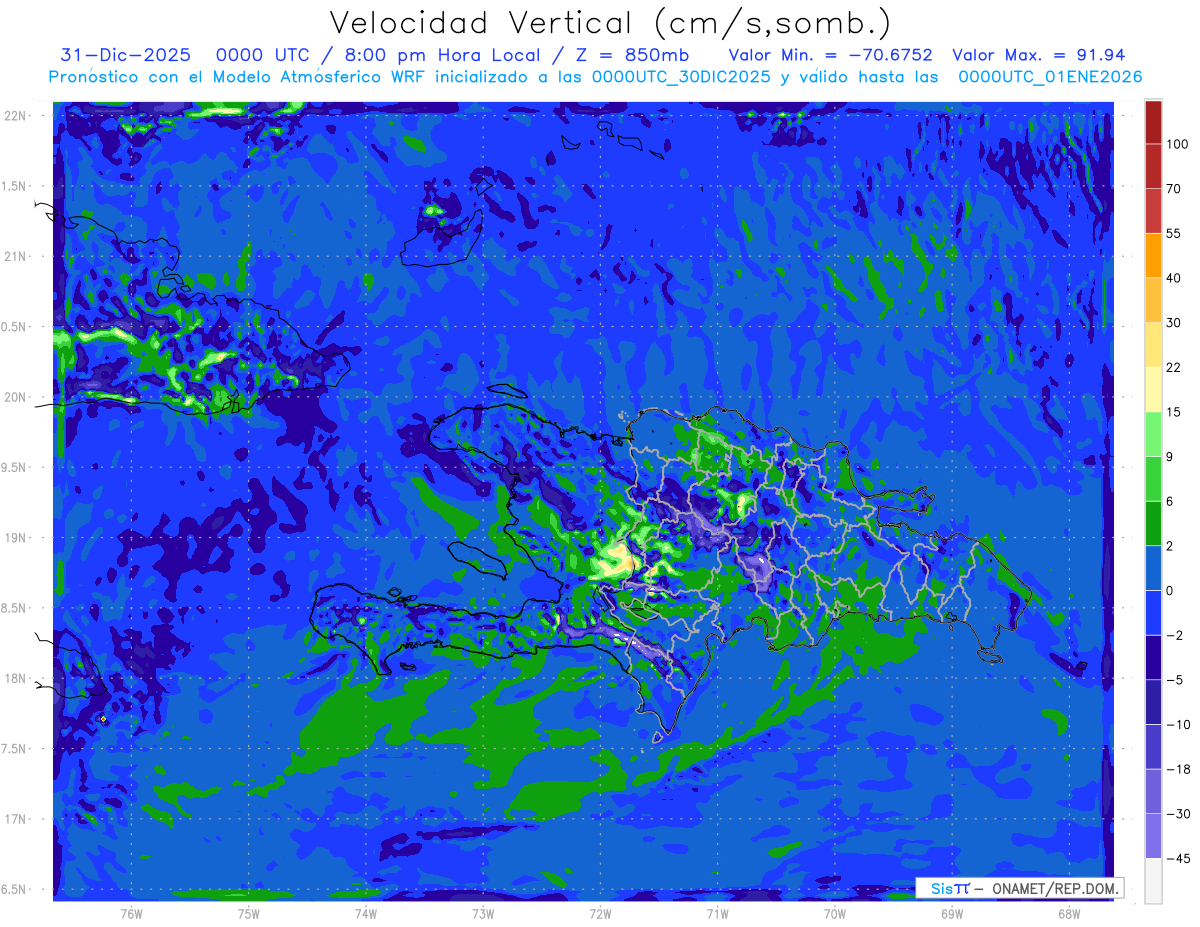Select the orange swatch between 55 and 40

[1153, 255]
